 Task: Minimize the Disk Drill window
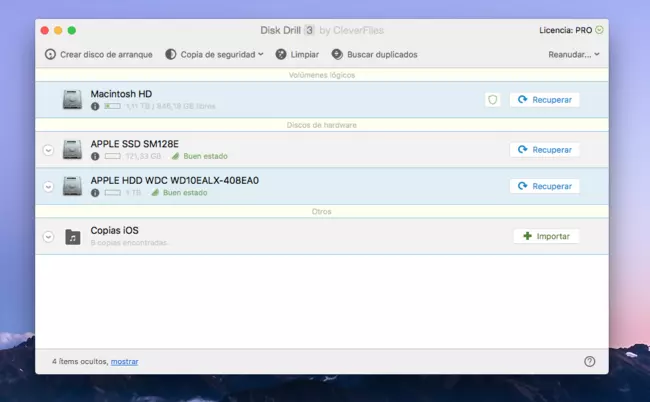58,30
